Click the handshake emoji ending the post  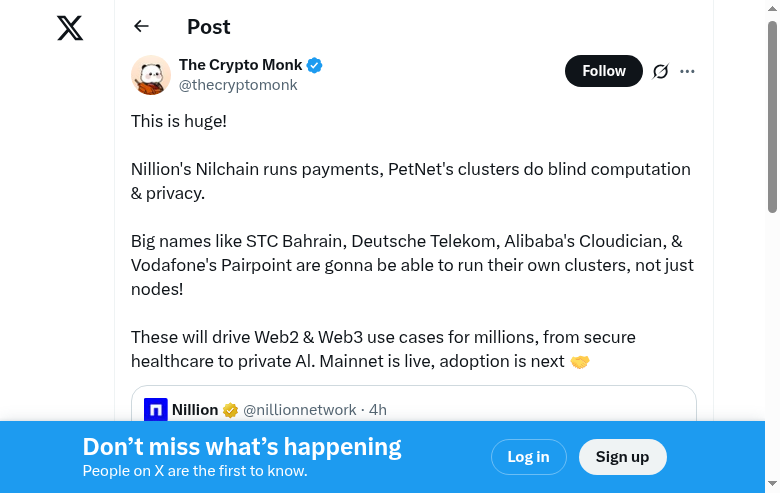coord(580,361)
